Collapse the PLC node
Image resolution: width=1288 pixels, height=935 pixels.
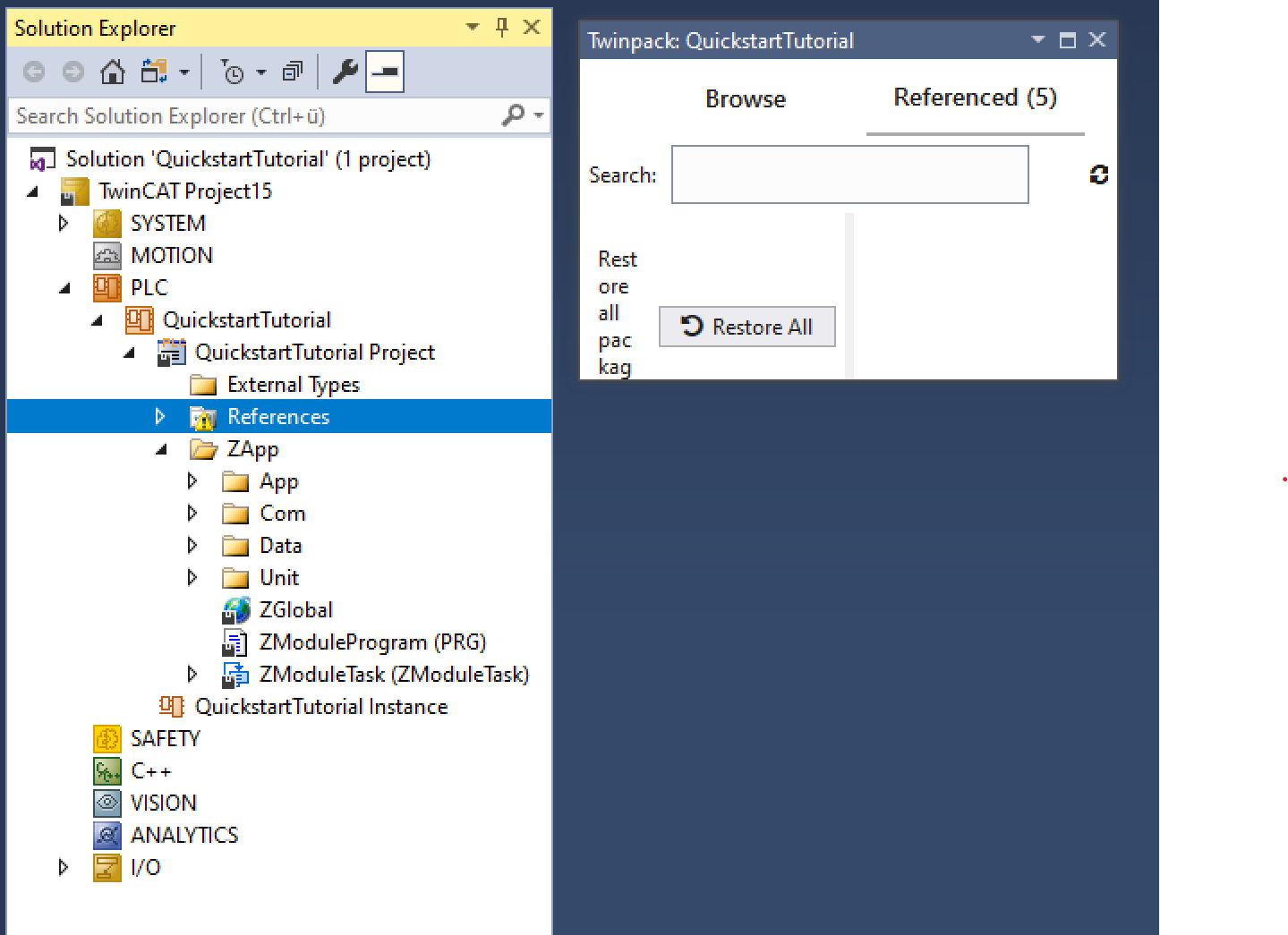(65, 288)
